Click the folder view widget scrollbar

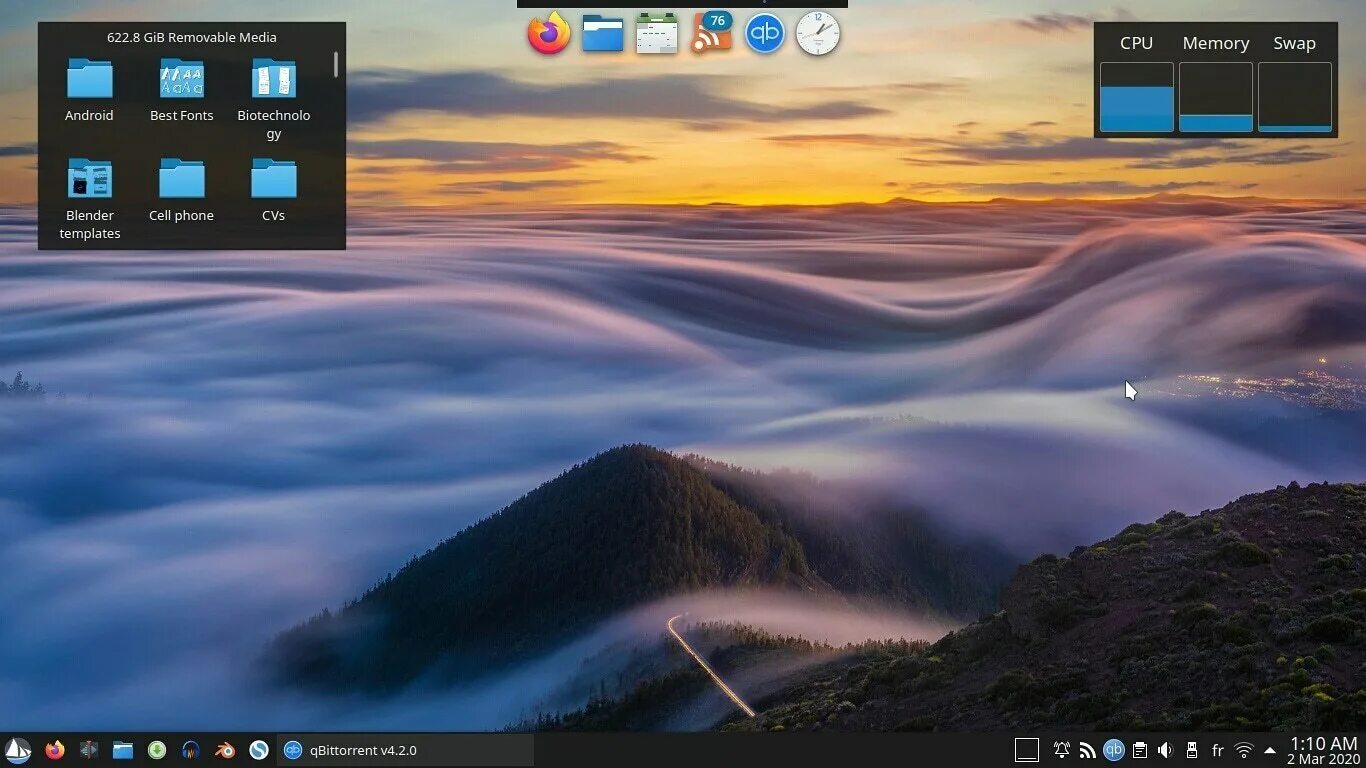pyautogui.click(x=336, y=64)
